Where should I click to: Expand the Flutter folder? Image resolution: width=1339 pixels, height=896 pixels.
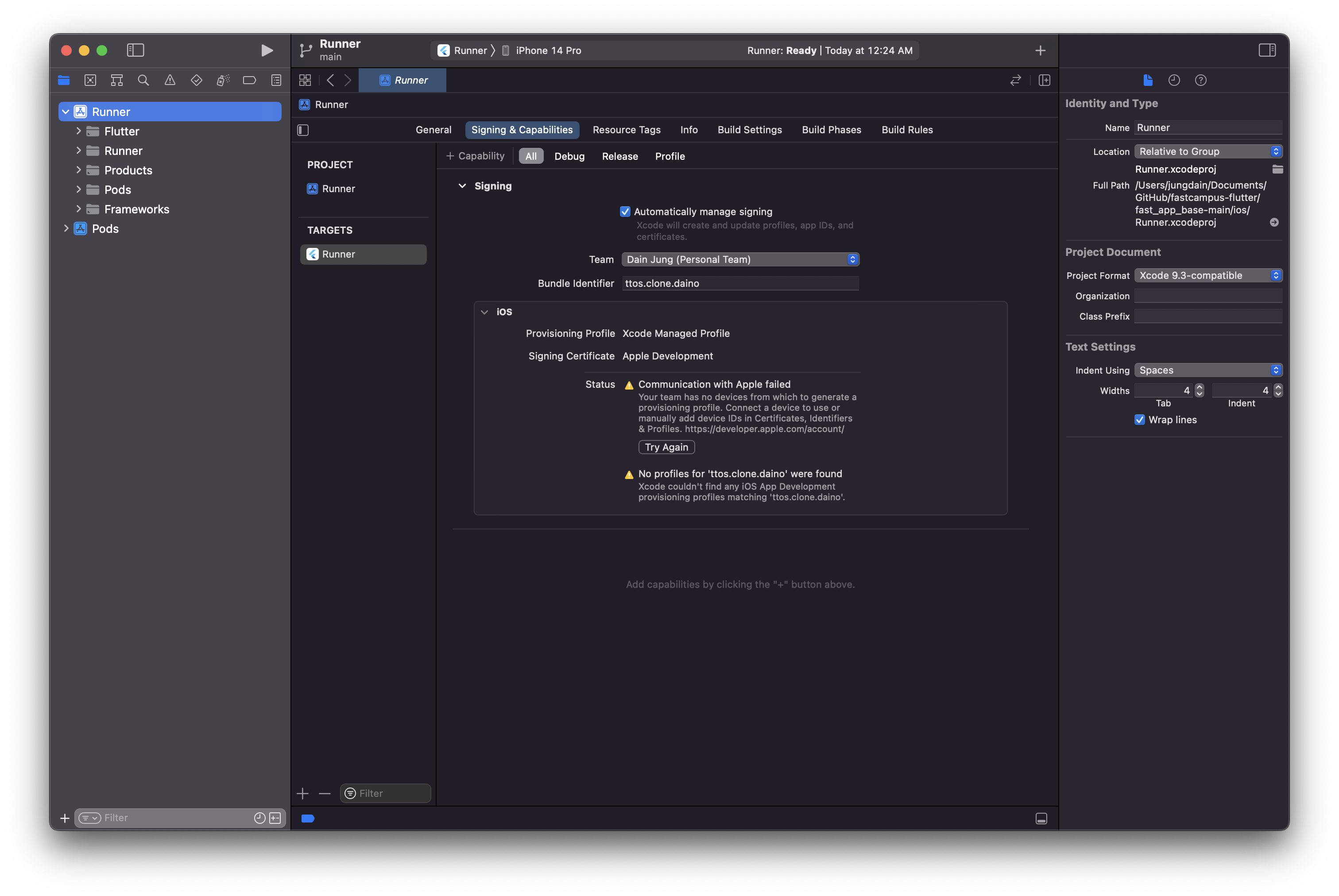[78, 131]
